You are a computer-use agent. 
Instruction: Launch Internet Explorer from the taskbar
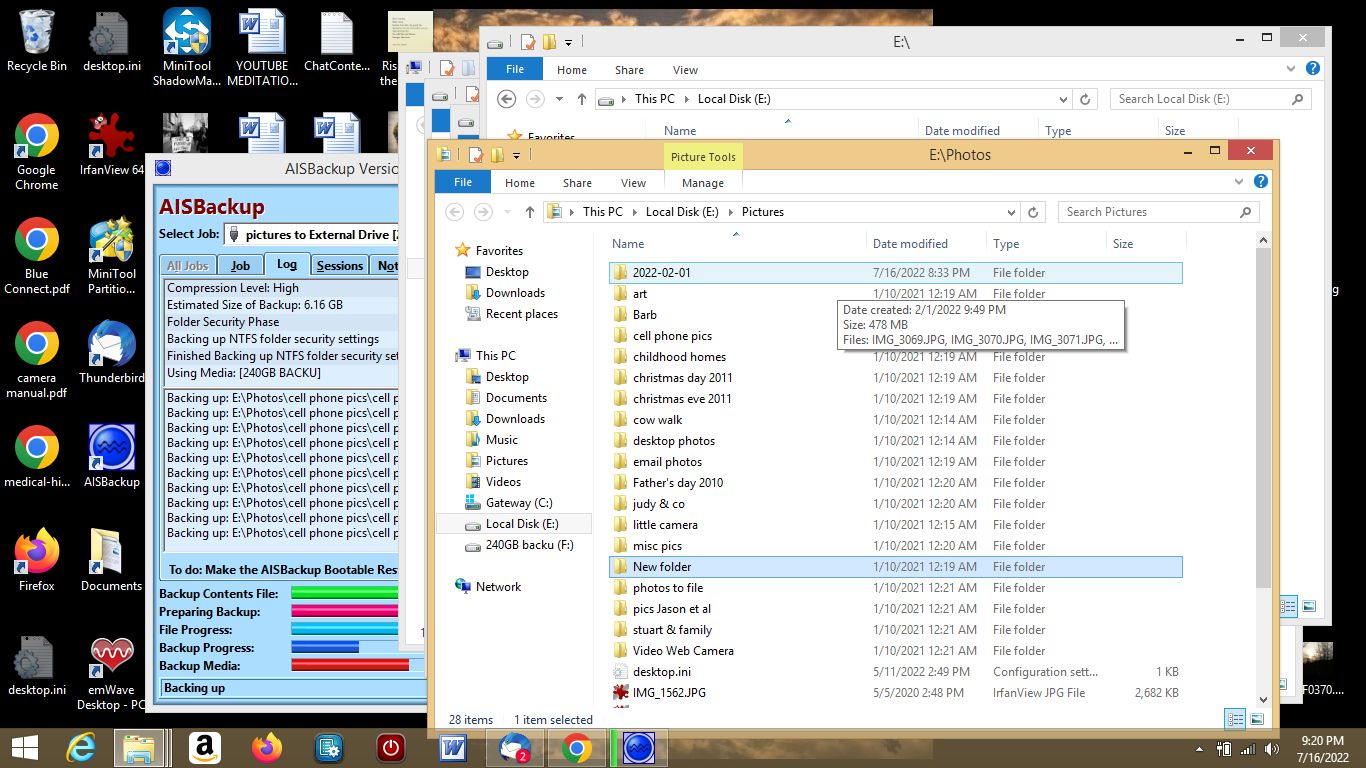[81, 747]
